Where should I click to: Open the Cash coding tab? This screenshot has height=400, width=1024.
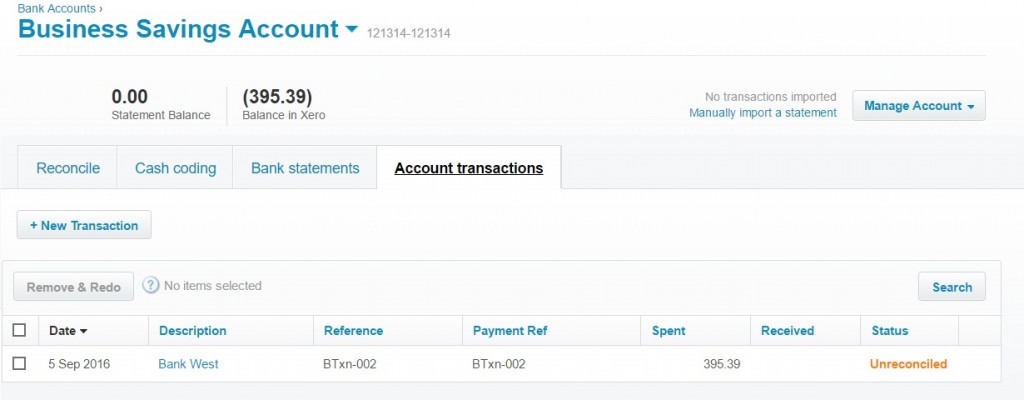[x=175, y=168]
